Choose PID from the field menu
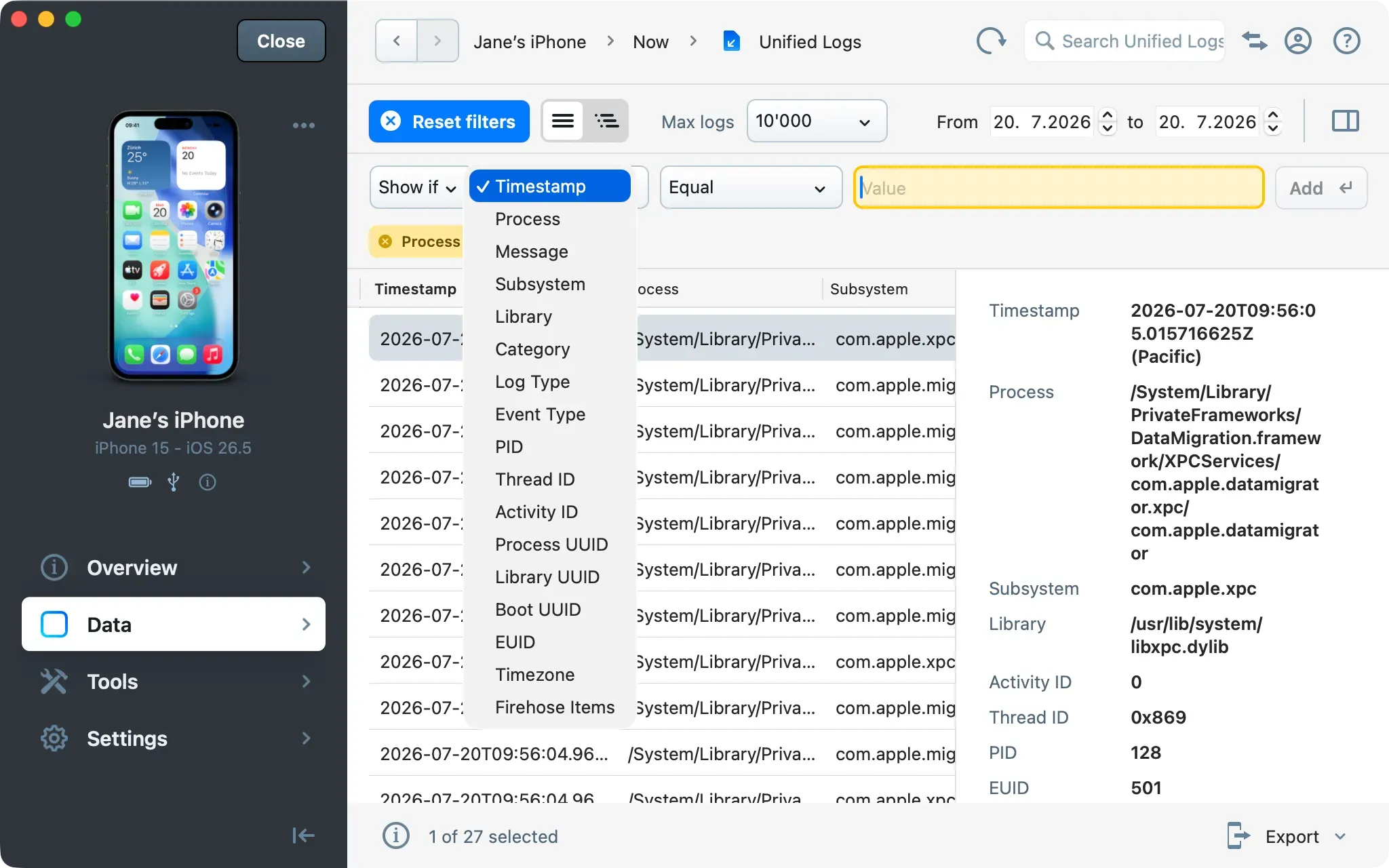The image size is (1389, 868). click(x=550, y=447)
